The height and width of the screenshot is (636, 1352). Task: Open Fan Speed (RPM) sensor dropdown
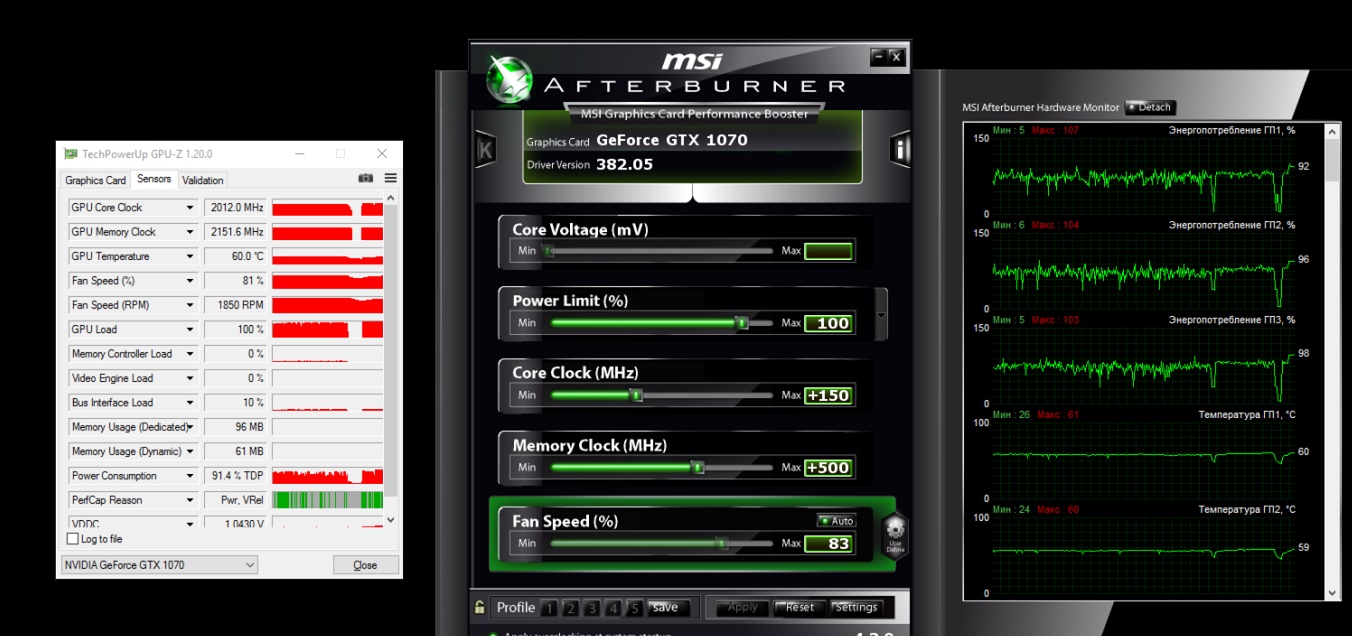pyautogui.click(x=190, y=305)
